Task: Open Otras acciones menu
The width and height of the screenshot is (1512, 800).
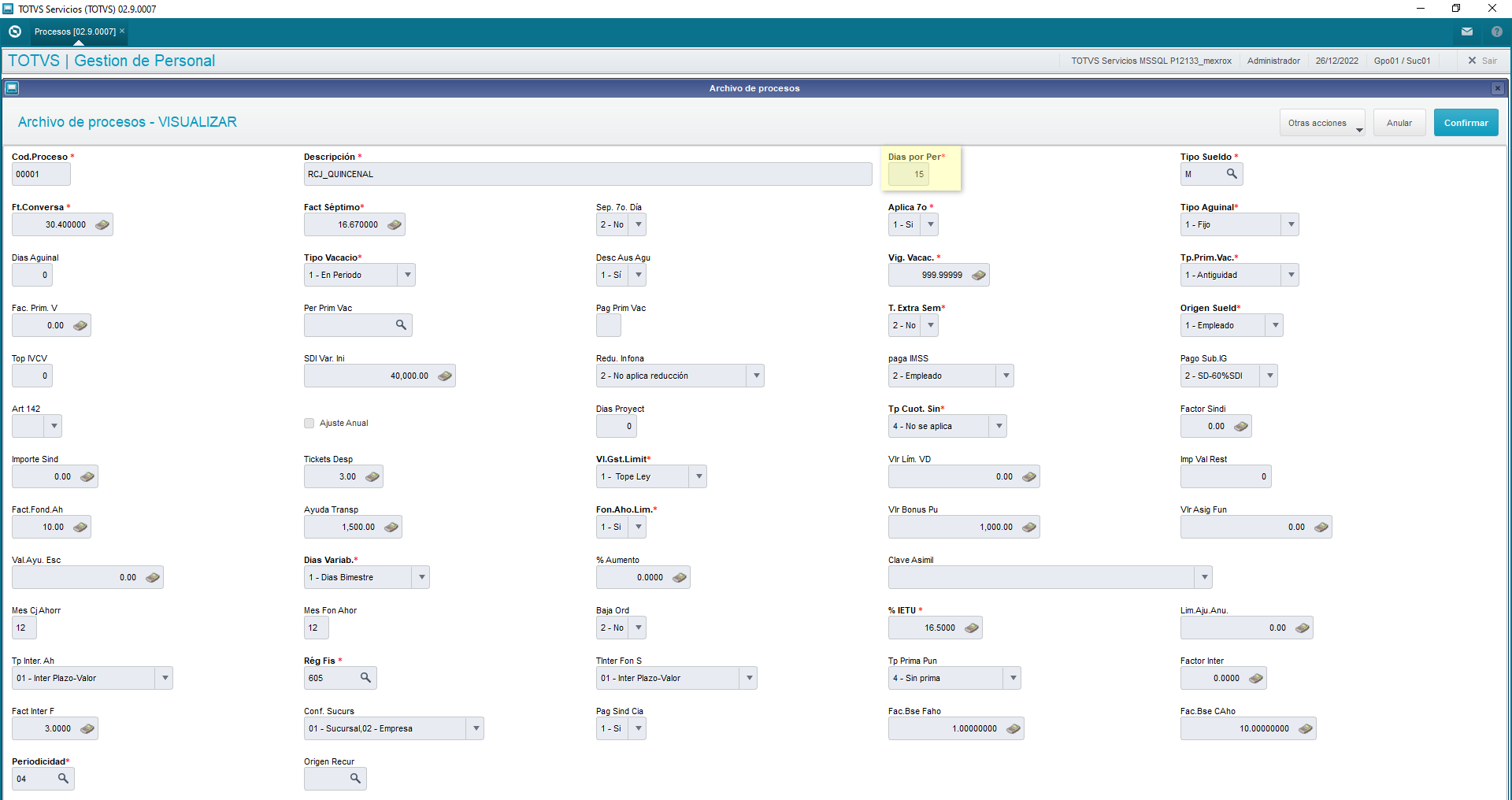Action: pos(1323,123)
